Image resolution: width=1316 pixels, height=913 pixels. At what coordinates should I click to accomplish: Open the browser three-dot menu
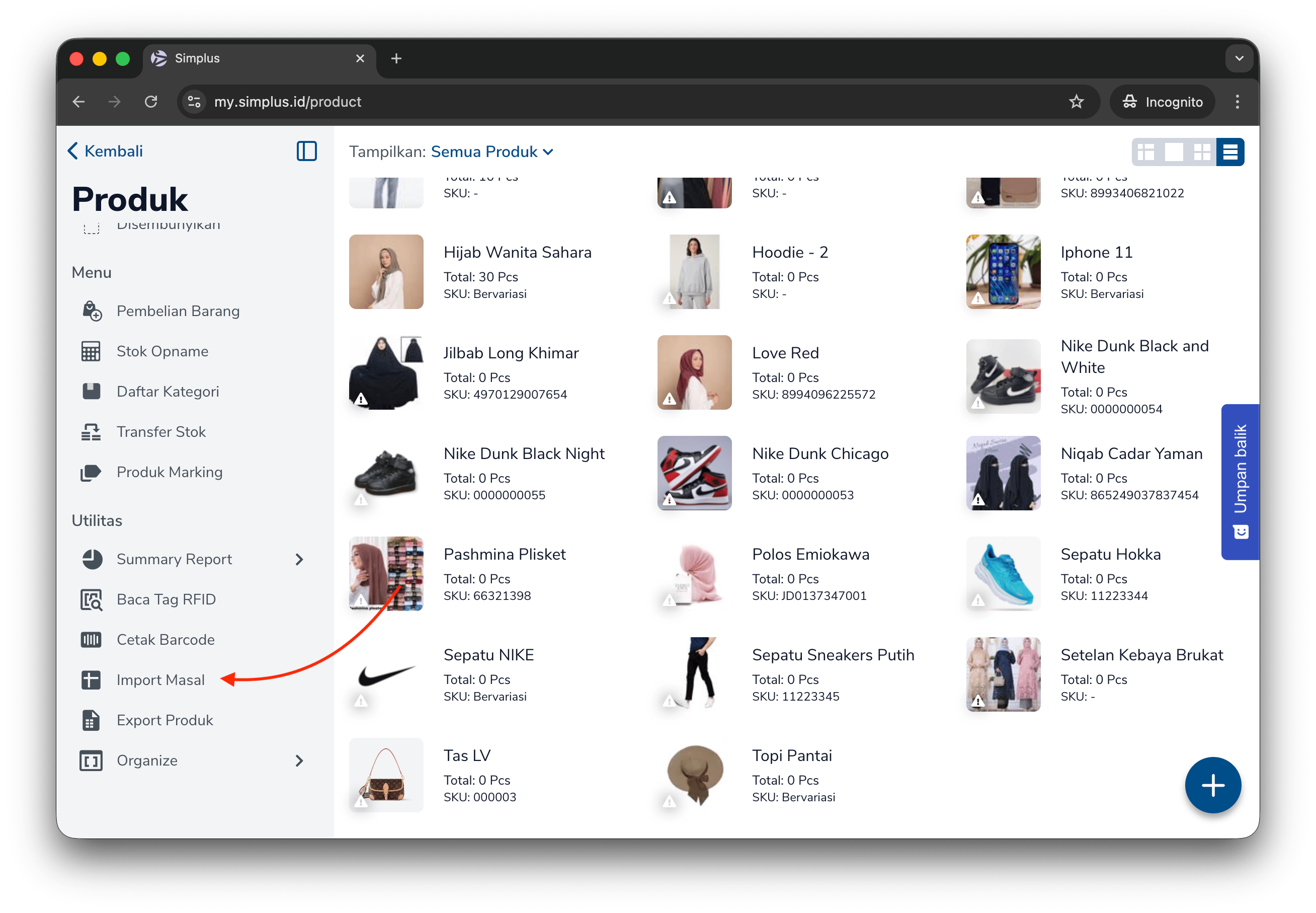click(1237, 102)
